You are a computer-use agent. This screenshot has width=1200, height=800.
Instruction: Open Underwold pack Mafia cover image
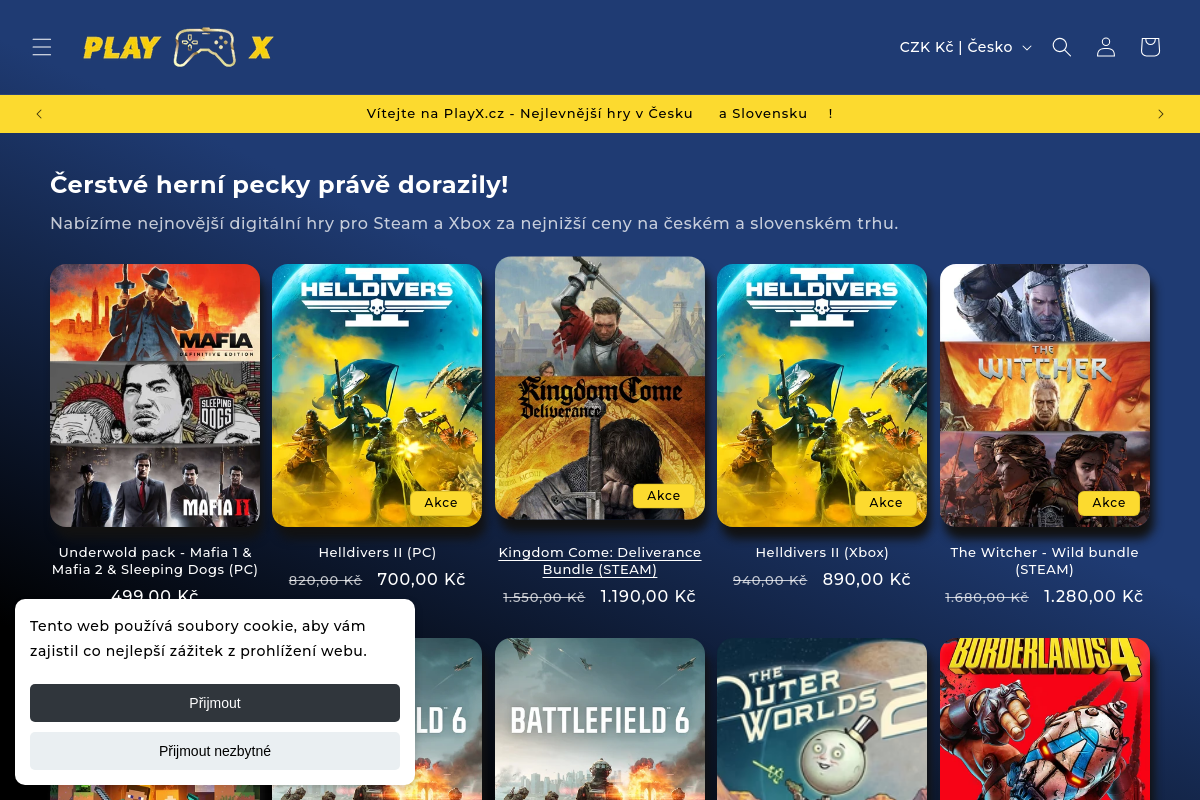click(x=155, y=395)
